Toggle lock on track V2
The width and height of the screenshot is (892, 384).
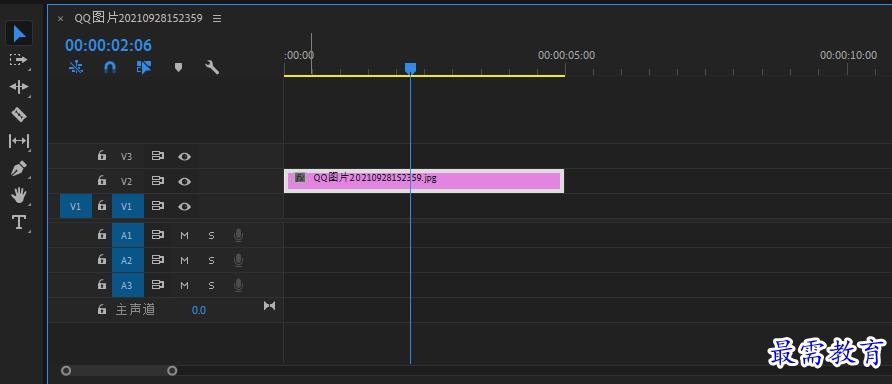(x=102, y=180)
